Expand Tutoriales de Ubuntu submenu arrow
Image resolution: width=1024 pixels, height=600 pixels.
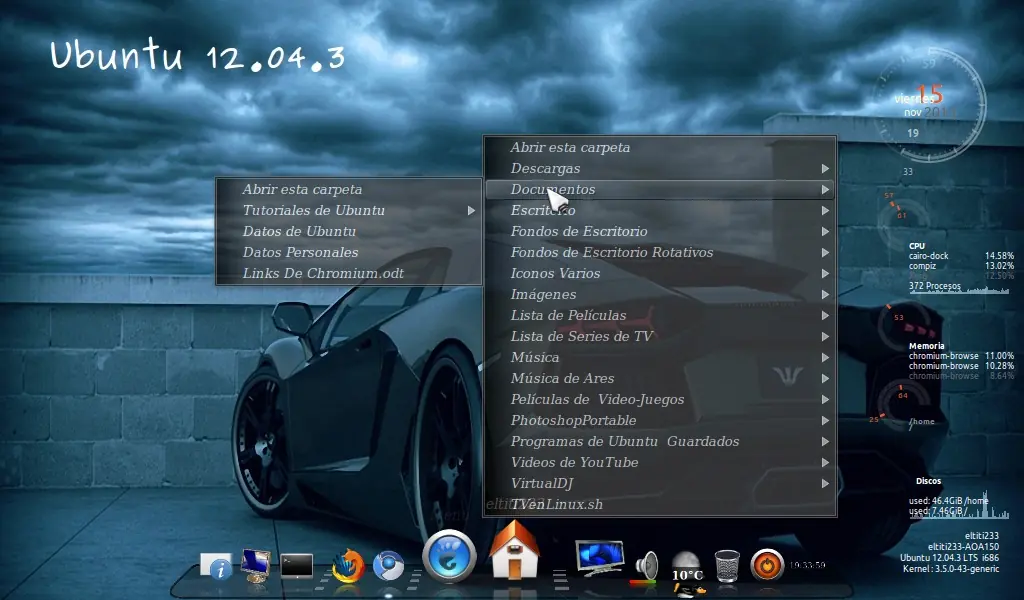471,211
